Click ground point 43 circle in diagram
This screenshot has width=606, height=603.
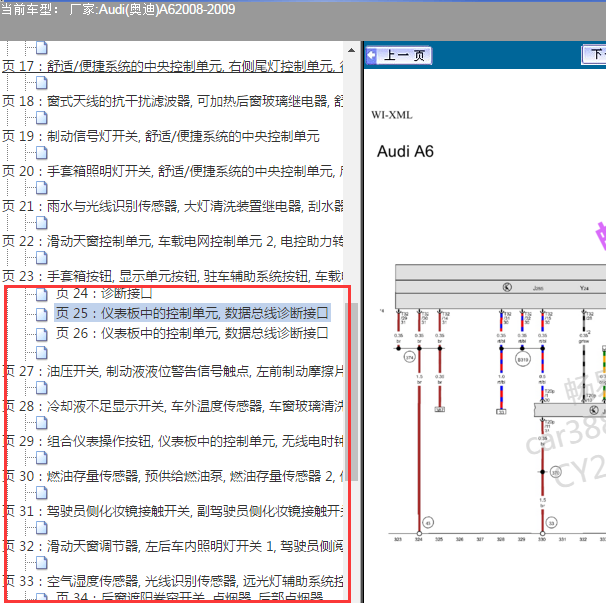point(428,523)
